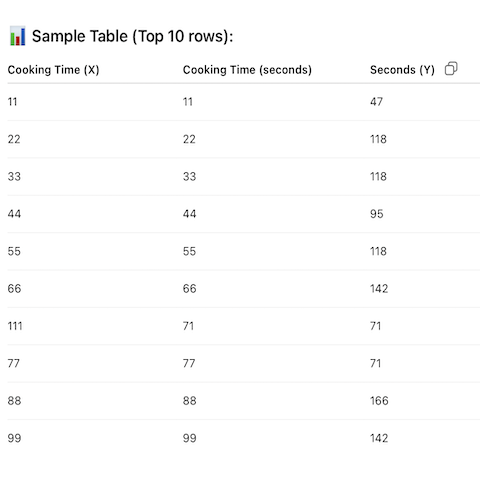The height and width of the screenshot is (480, 480).
Task: Click the 33 cell in first column
Action: click(14, 176)
